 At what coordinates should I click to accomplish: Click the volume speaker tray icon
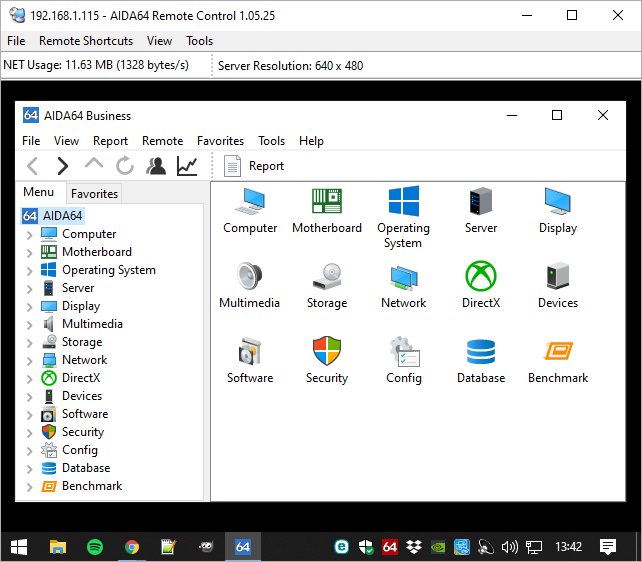click(x=509, y=547)
